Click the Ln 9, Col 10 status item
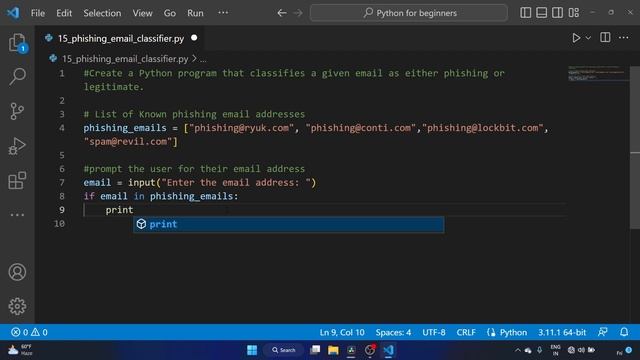This screenshot has width=640, height=360. tap(342, 332)
